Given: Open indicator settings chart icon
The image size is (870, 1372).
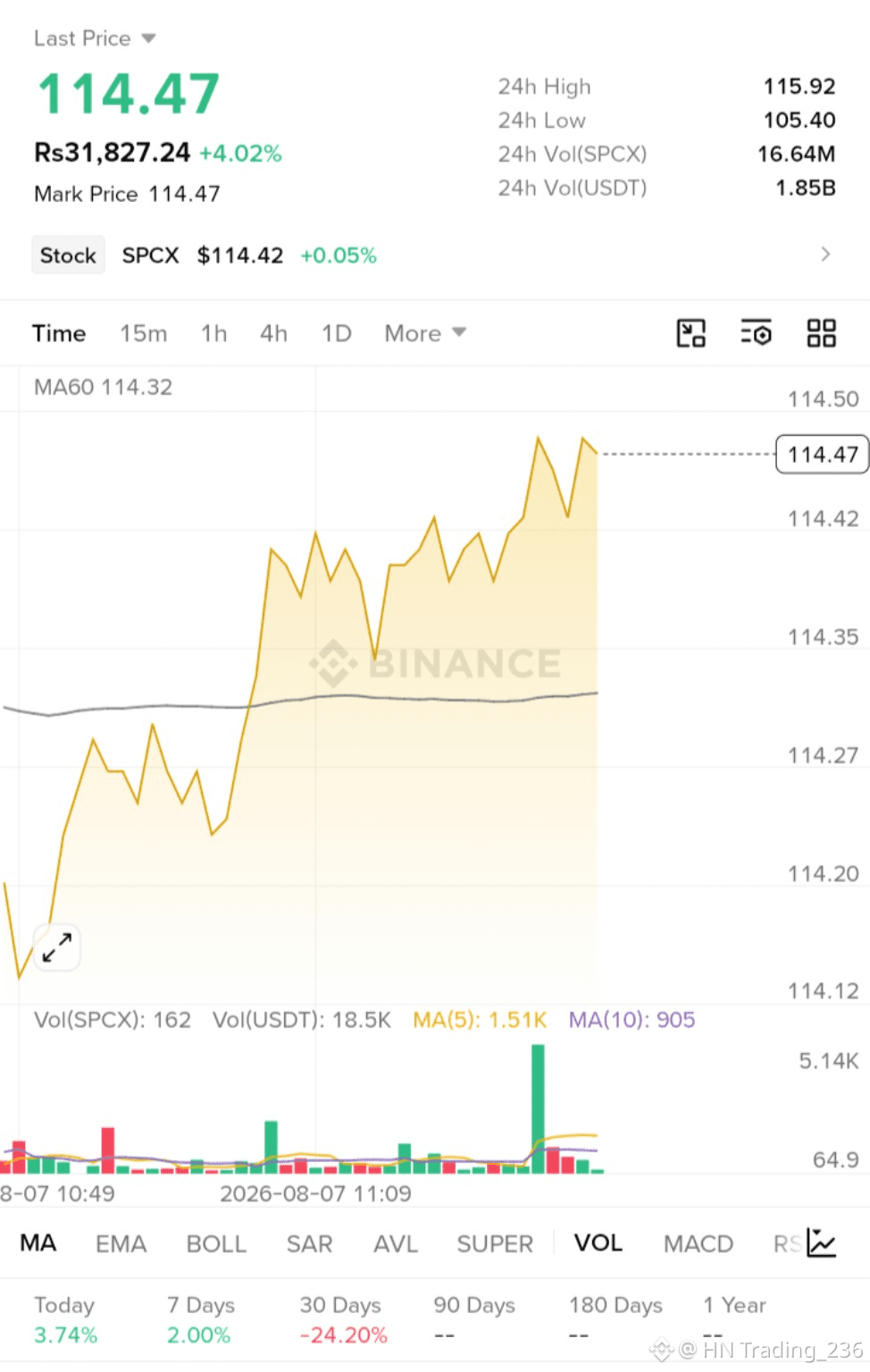Looking at the screenshot, I should [x=821, y=1242].
